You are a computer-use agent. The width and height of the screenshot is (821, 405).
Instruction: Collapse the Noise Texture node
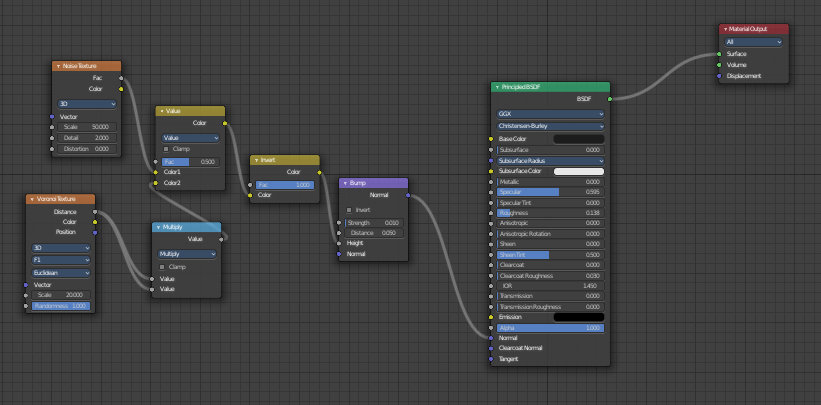[58, 67]
